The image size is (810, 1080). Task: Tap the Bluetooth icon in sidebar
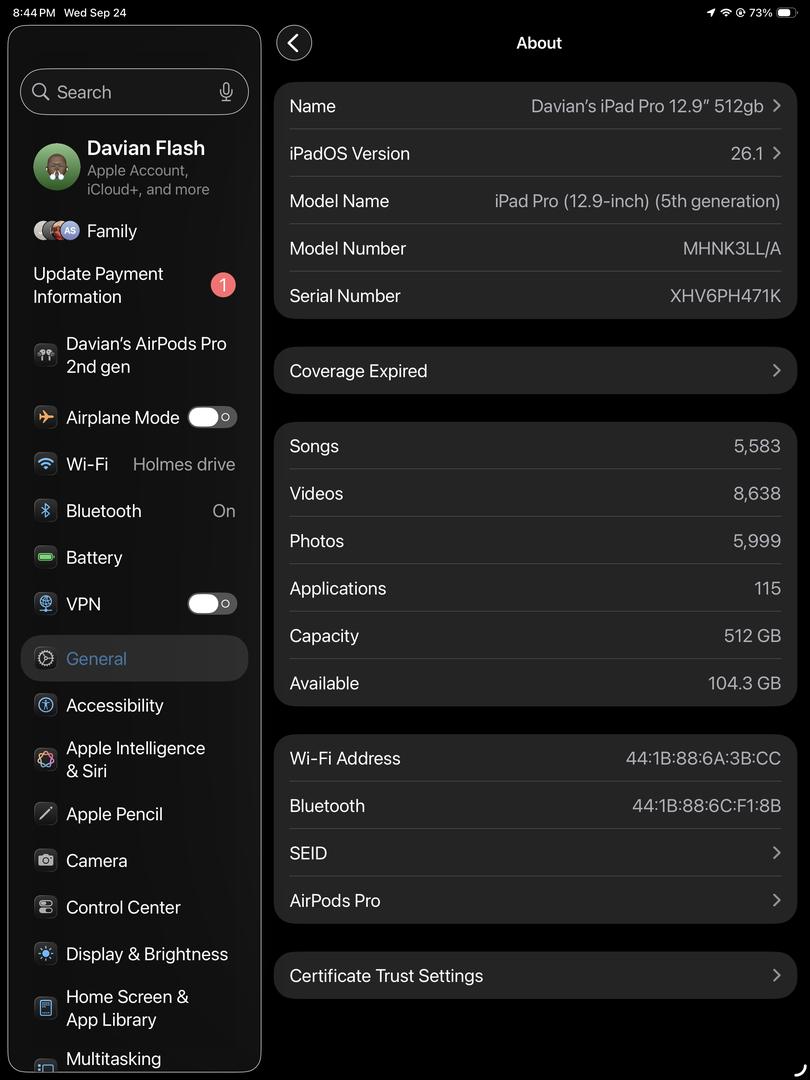(45, 511)
